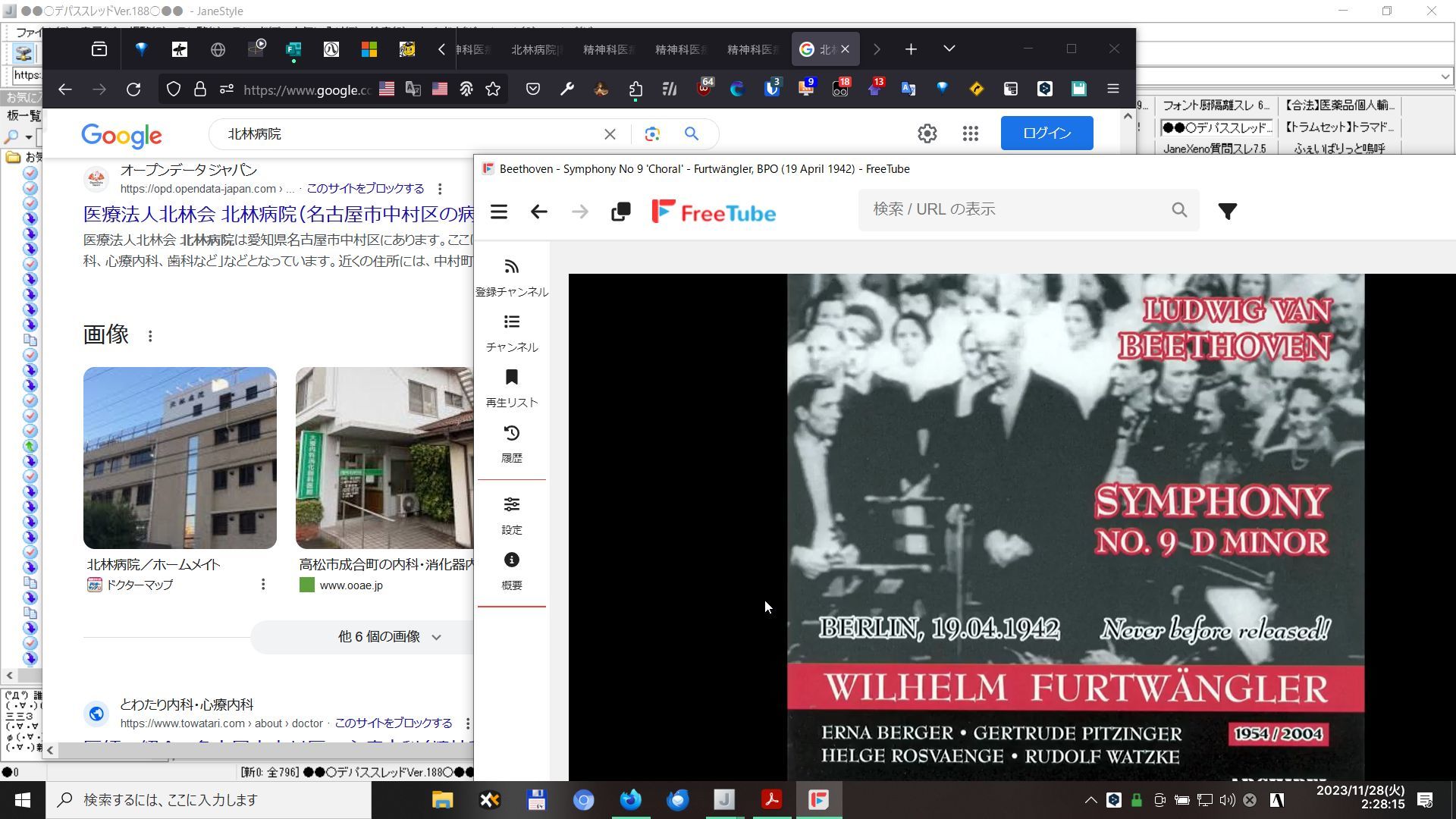Open site permissions icon in address bar
1456x819 pixels.
pyautogui.click(x=226, y=89)
